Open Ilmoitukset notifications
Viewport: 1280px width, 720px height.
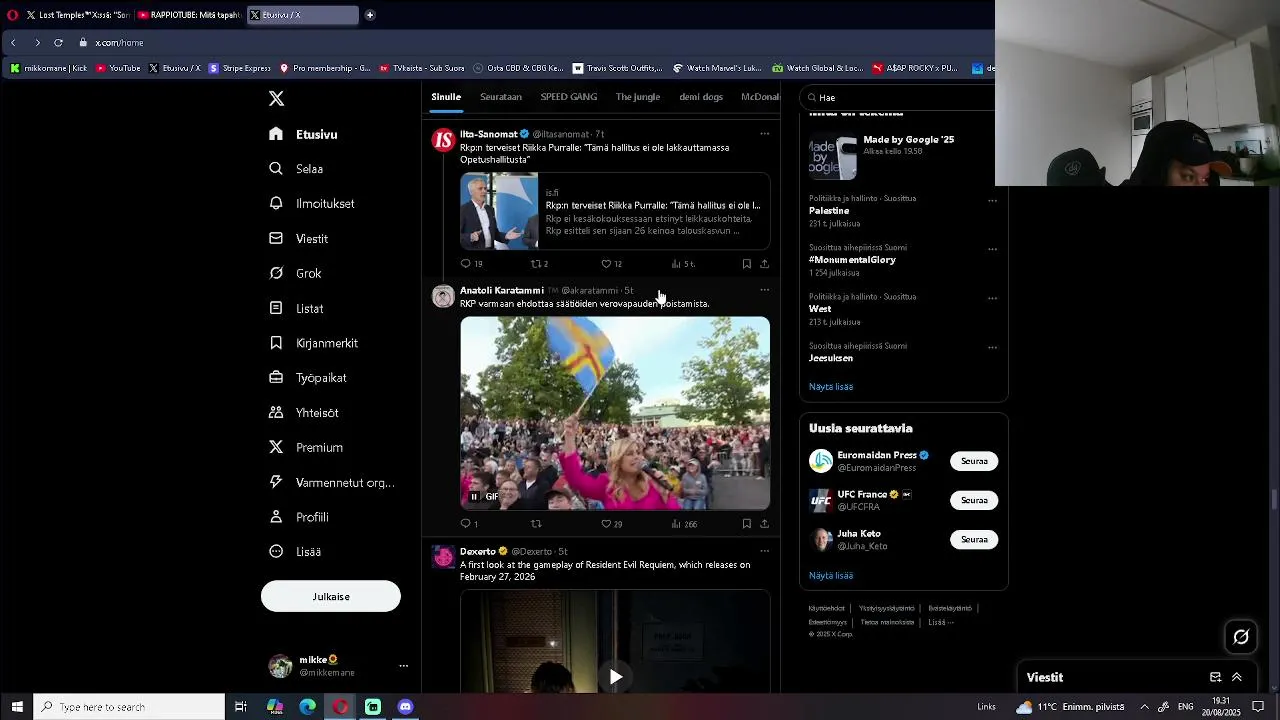pos(312,204)
